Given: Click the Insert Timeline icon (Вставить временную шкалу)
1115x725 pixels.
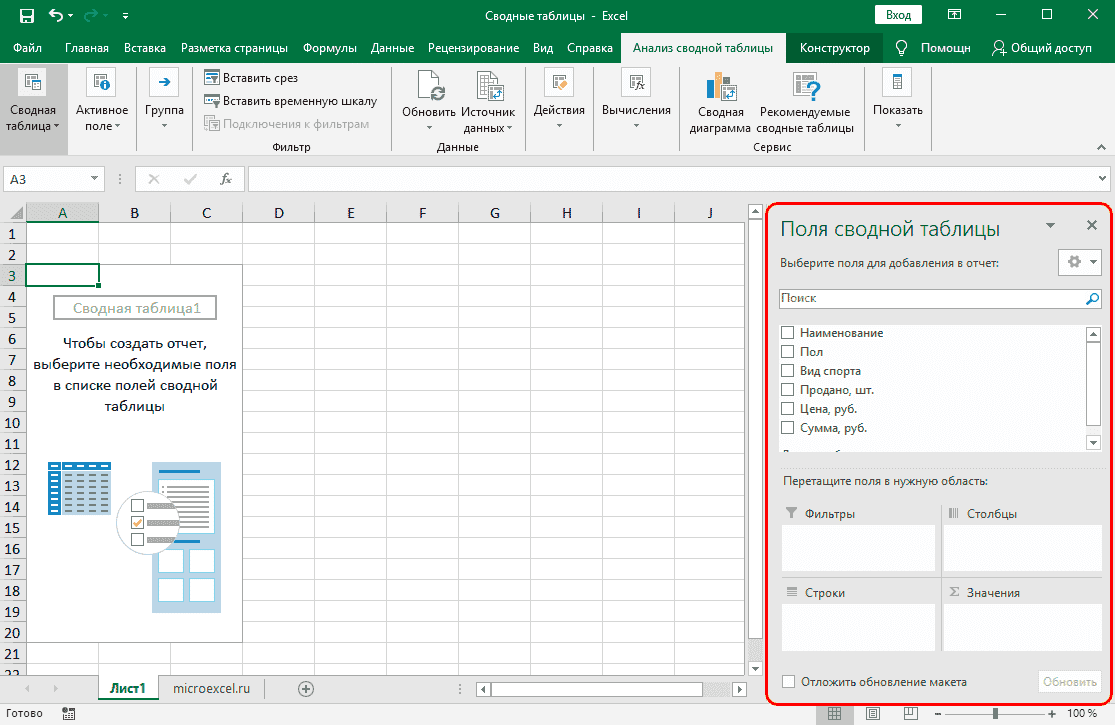Looking at the screenshot, I should point(212,101).
